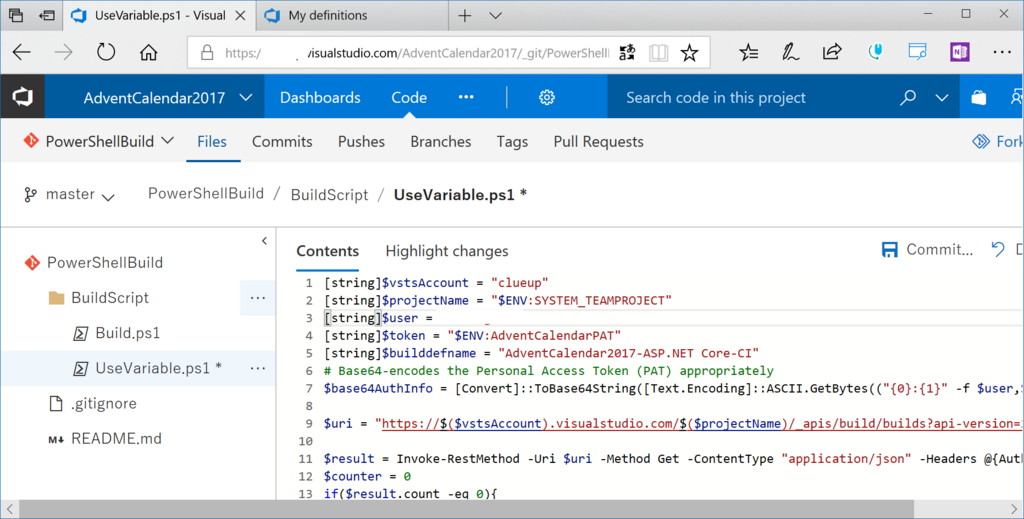Add page to favorites with the star icon
Screen dimensions: 1024x519
coord(689,53)
